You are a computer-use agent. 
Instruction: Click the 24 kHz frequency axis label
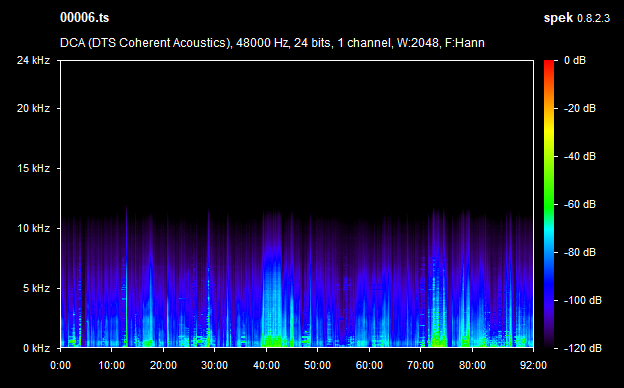point(33,60)
